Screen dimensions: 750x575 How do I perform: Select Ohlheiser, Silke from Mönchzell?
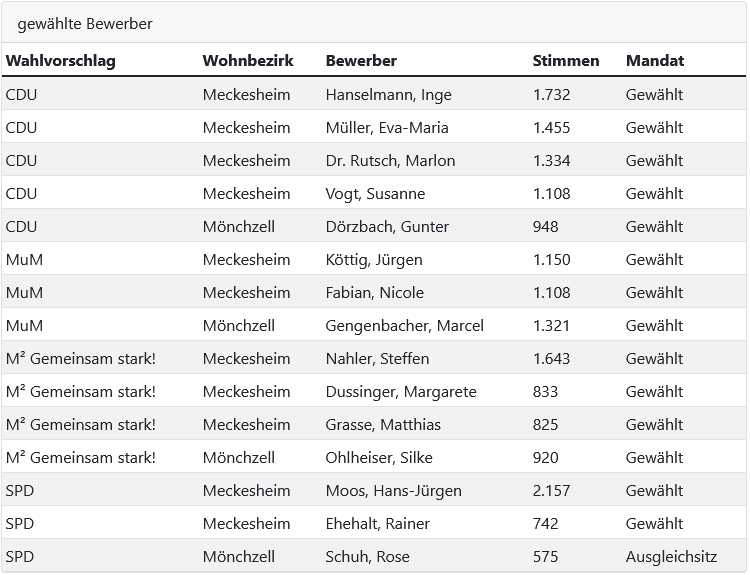[379, 458]
